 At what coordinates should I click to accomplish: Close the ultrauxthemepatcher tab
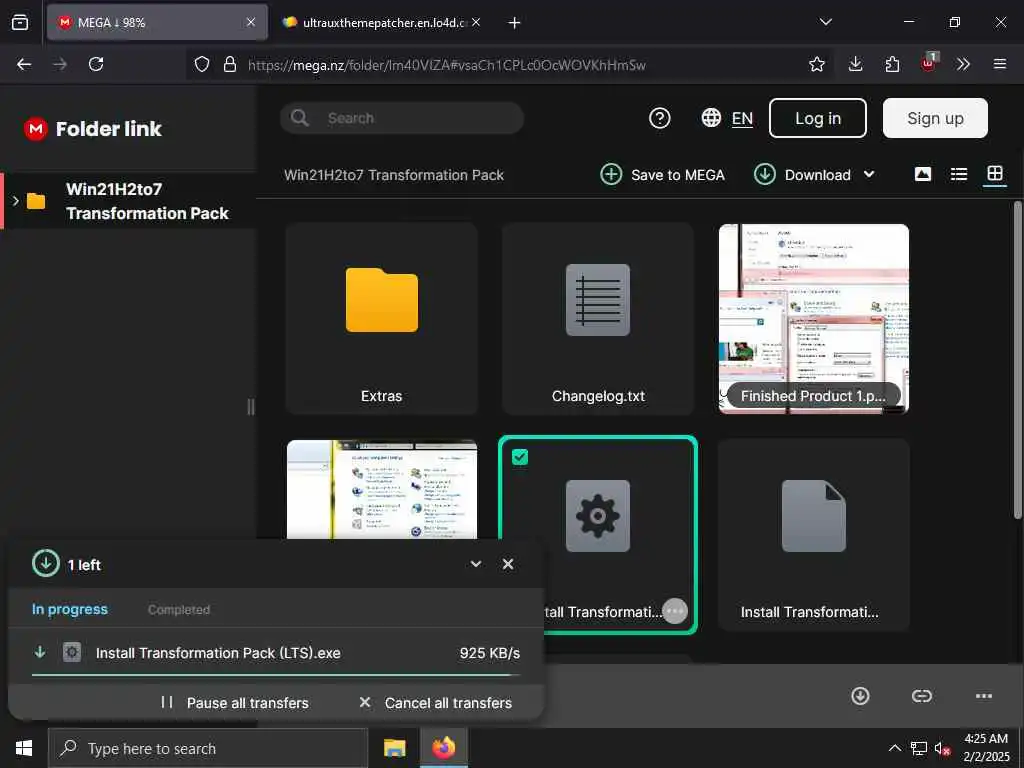(476, 22)
